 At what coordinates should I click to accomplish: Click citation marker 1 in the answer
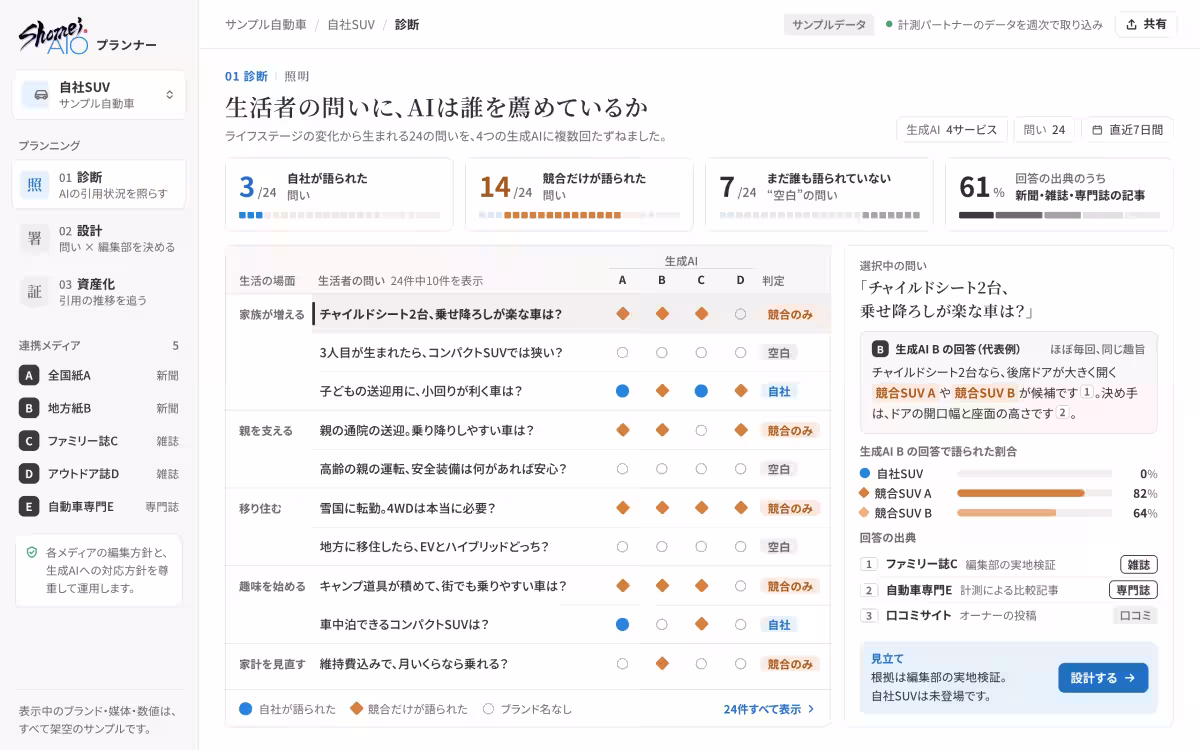pyautogui.click(x=1087, y=392)
